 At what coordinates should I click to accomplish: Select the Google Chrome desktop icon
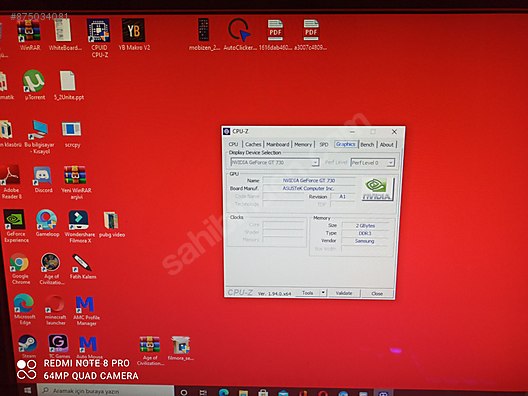pyautogui.click(x=20, y=268)
